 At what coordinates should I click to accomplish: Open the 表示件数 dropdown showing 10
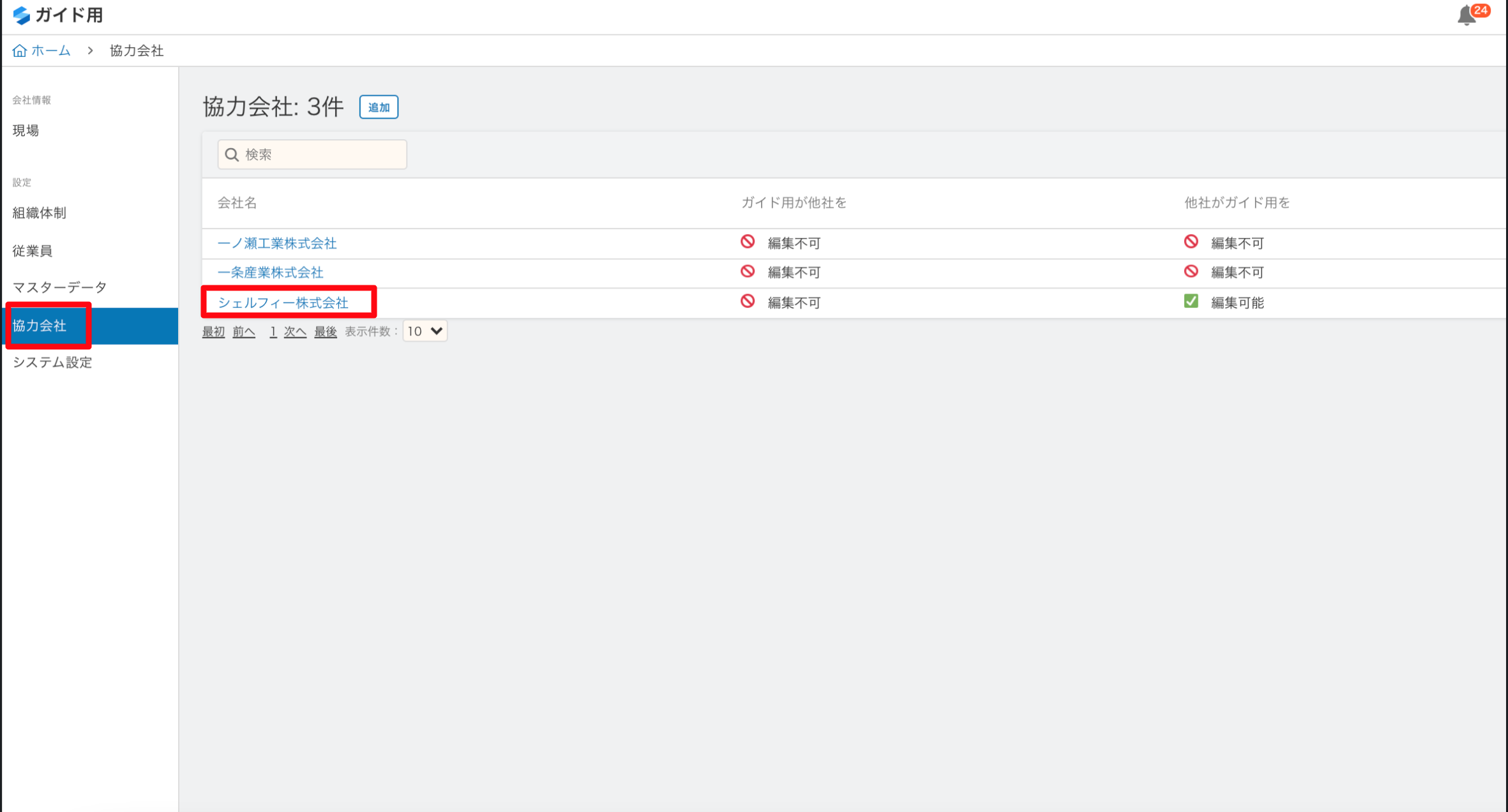pyautogui.click(x=425, y=331)
